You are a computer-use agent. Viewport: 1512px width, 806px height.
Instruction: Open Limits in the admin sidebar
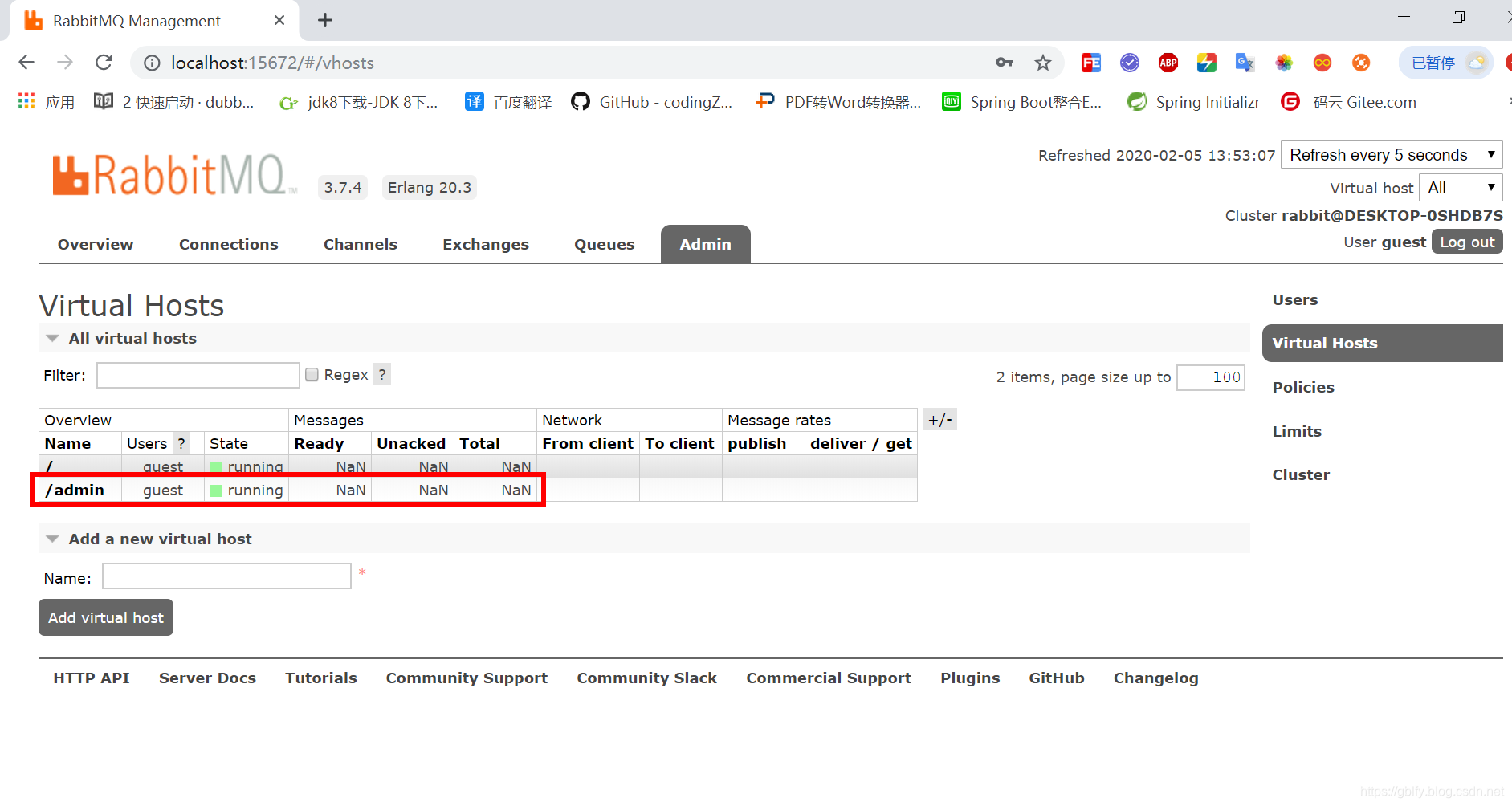coord(1297,431)
